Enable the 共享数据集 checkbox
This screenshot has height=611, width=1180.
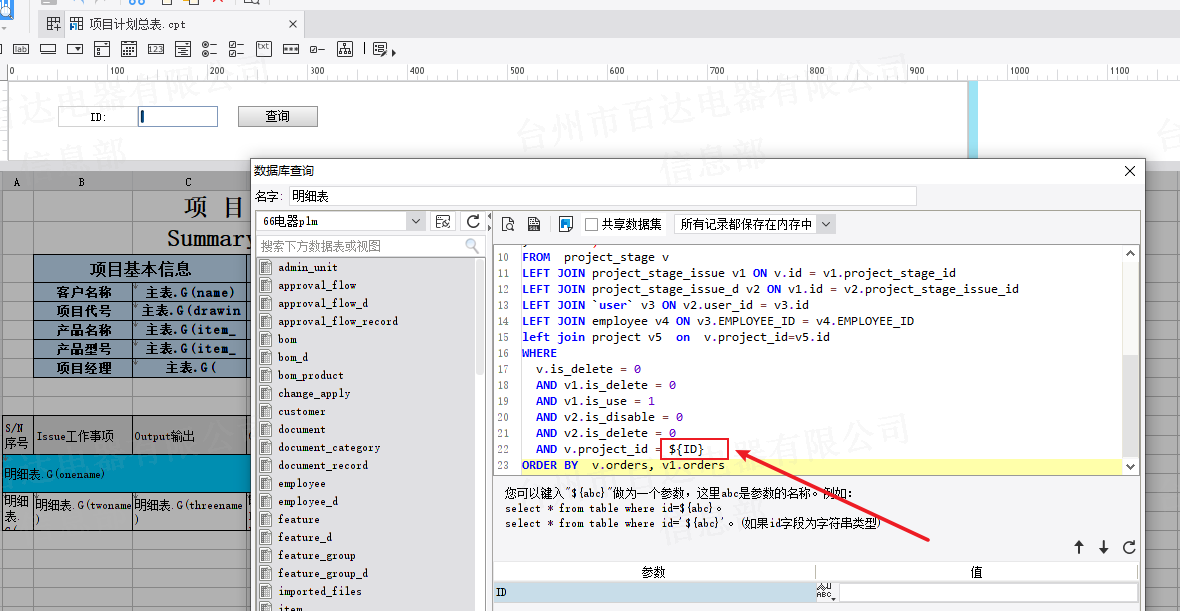point(592,224)
